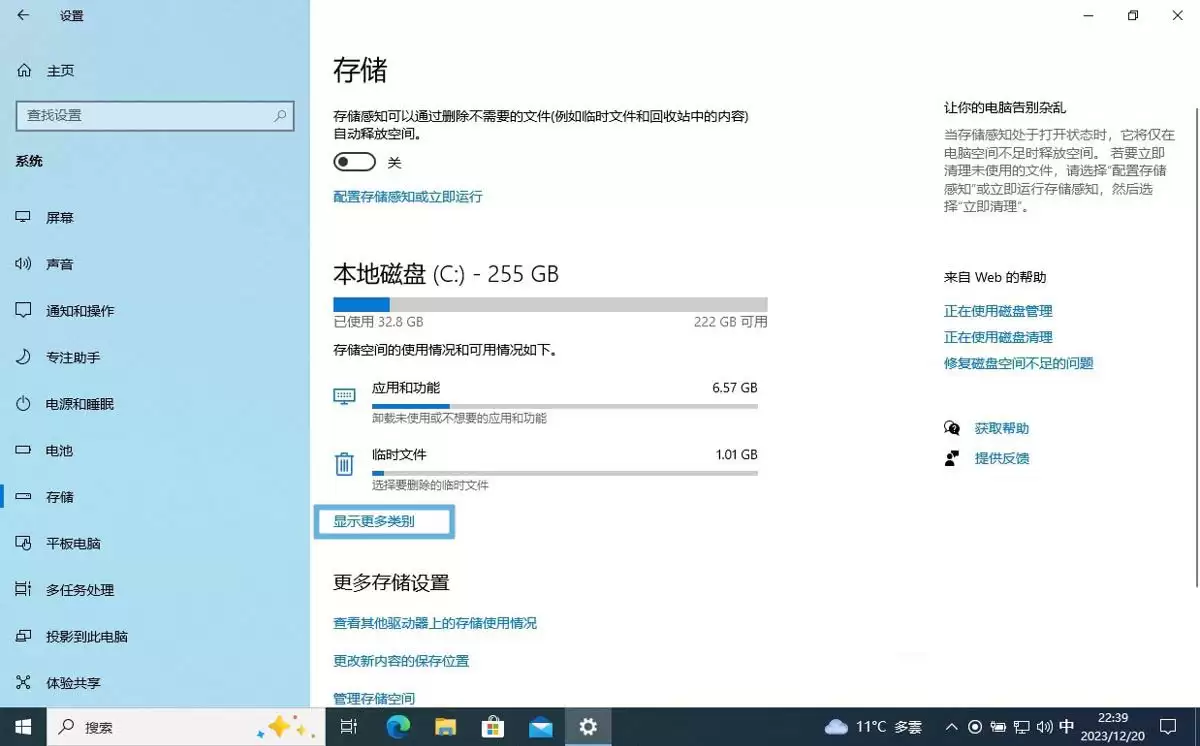Open the 配置存储感知或立即运行 link
Image resolution: width=1200 pixels, height=746 pixels.
(408, 197)
